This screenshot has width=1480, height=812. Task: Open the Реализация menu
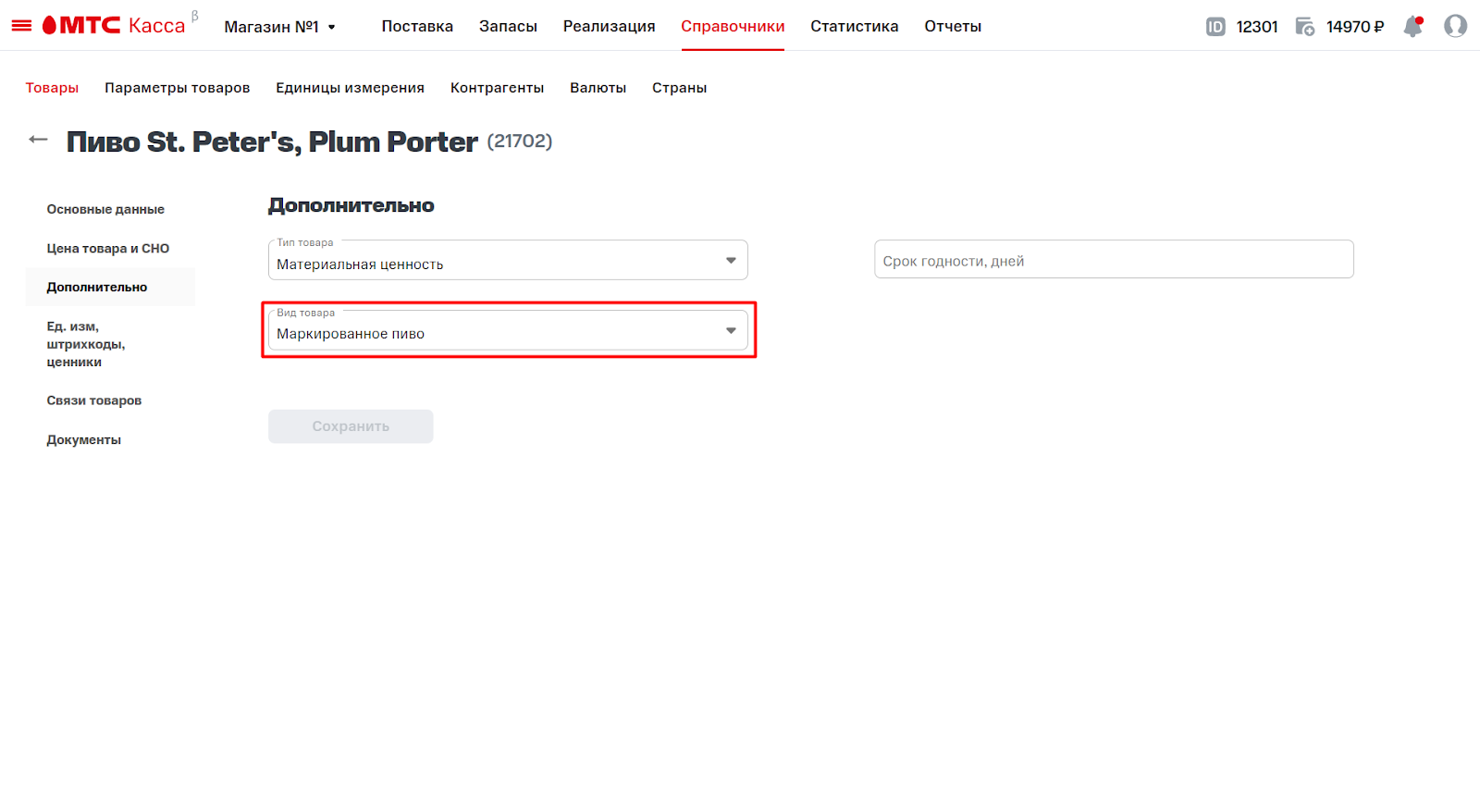(x=609, y=26)
